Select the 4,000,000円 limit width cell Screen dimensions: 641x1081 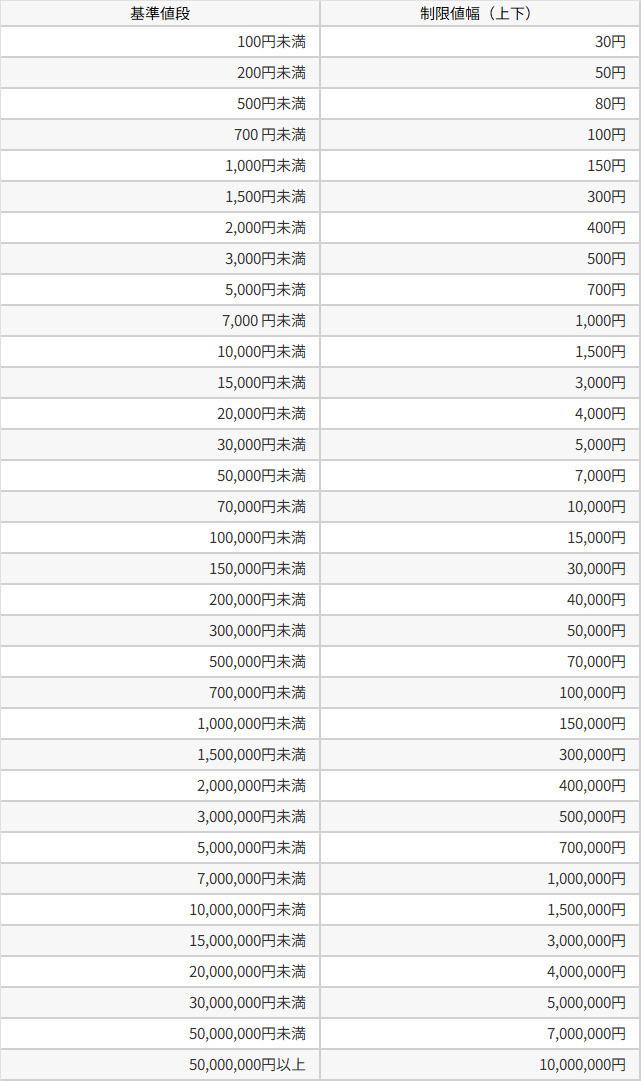[x=587, y=972]
